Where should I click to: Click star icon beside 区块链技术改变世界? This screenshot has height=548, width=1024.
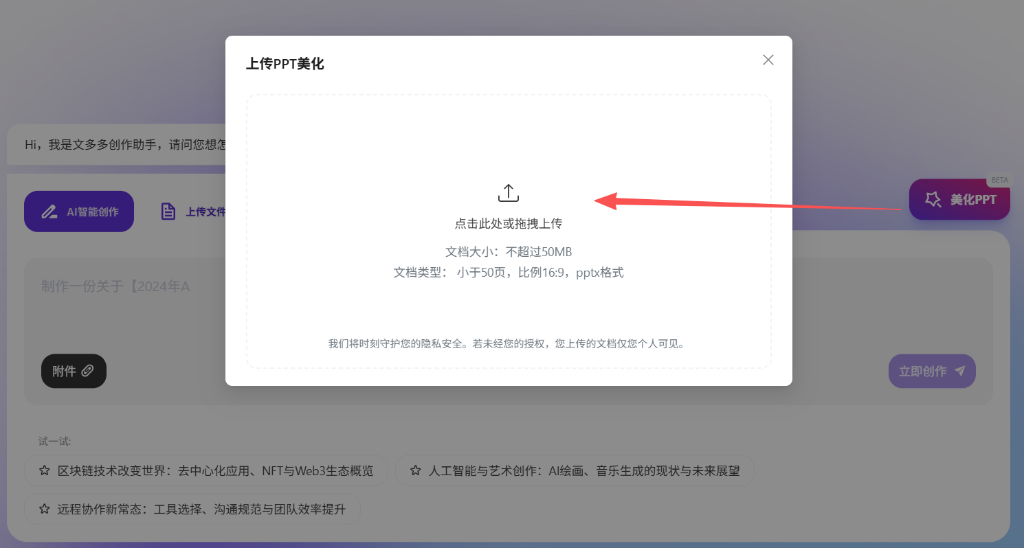[44, 470]
